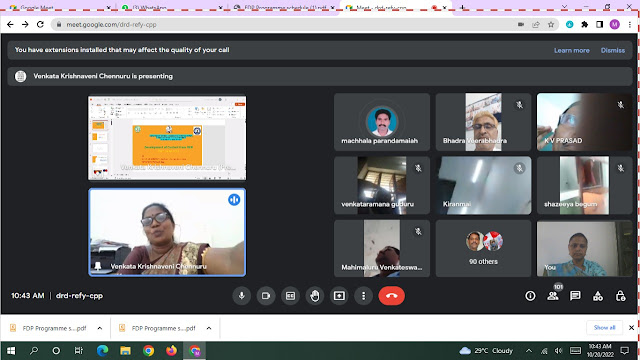Switch to the Google Meet tab

pos(60,7)
